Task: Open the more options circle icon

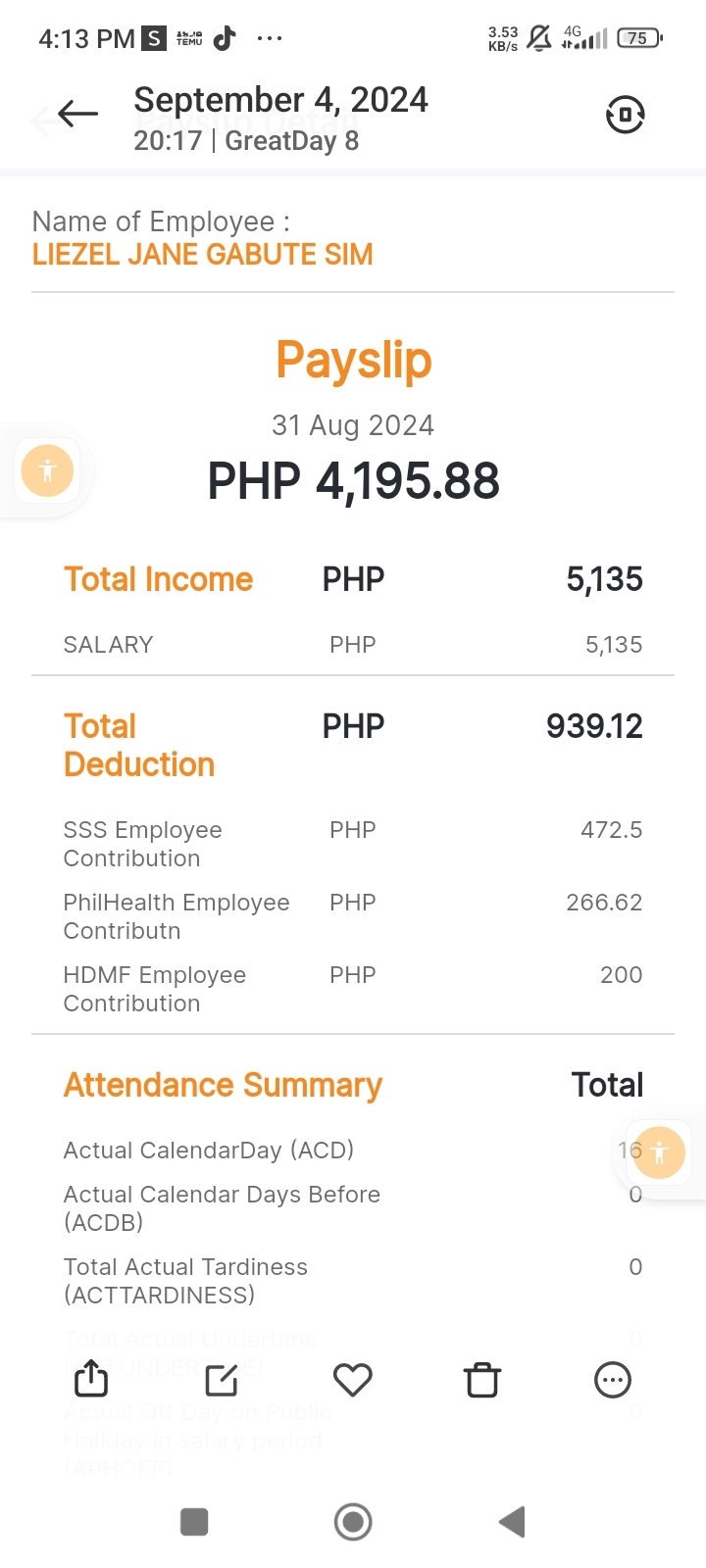Action: [613, 1380]
